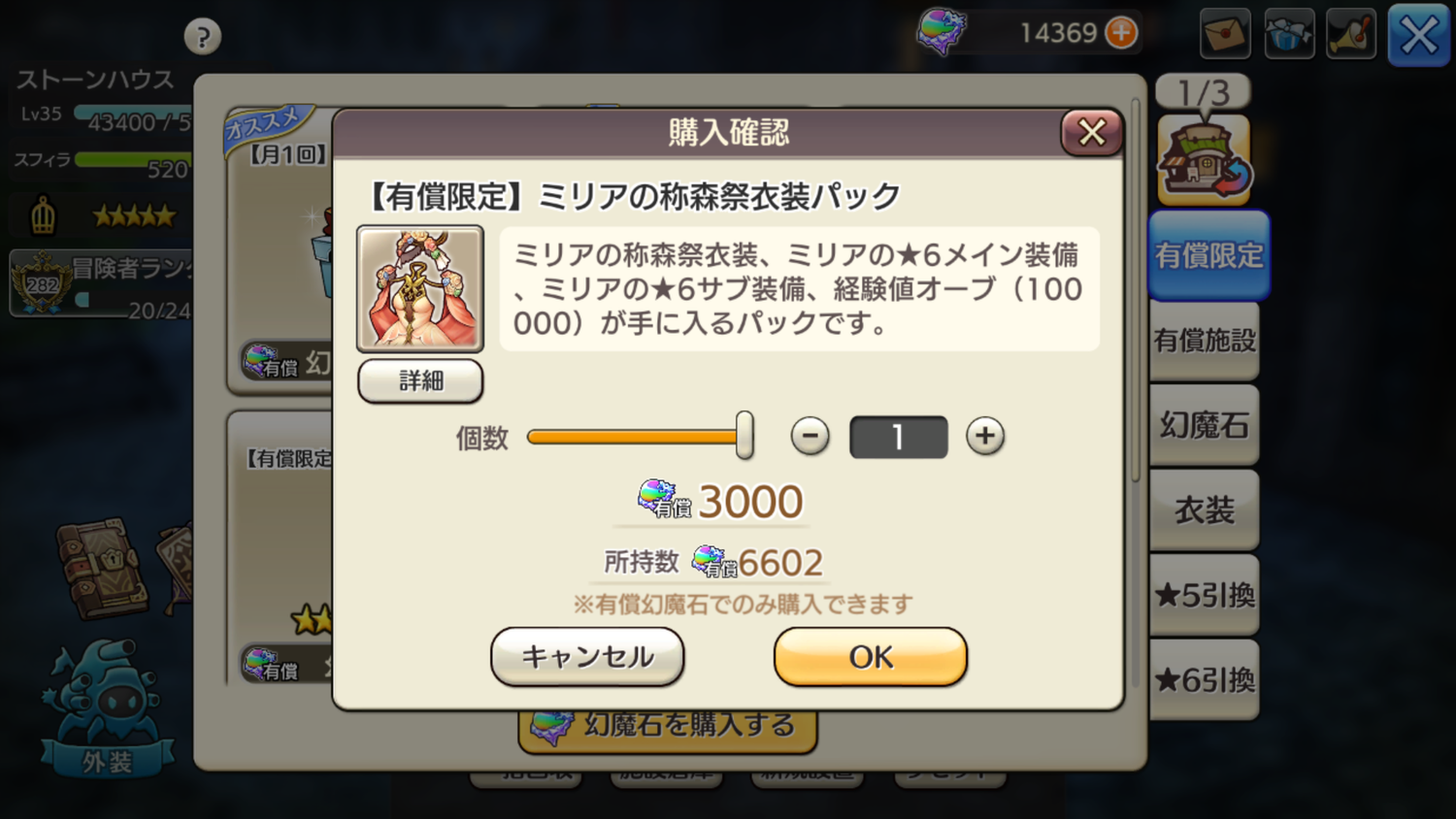Click the quantity slider handle
The width and height of the screenshot is (1456, 819).
click(x=745, y=435)
